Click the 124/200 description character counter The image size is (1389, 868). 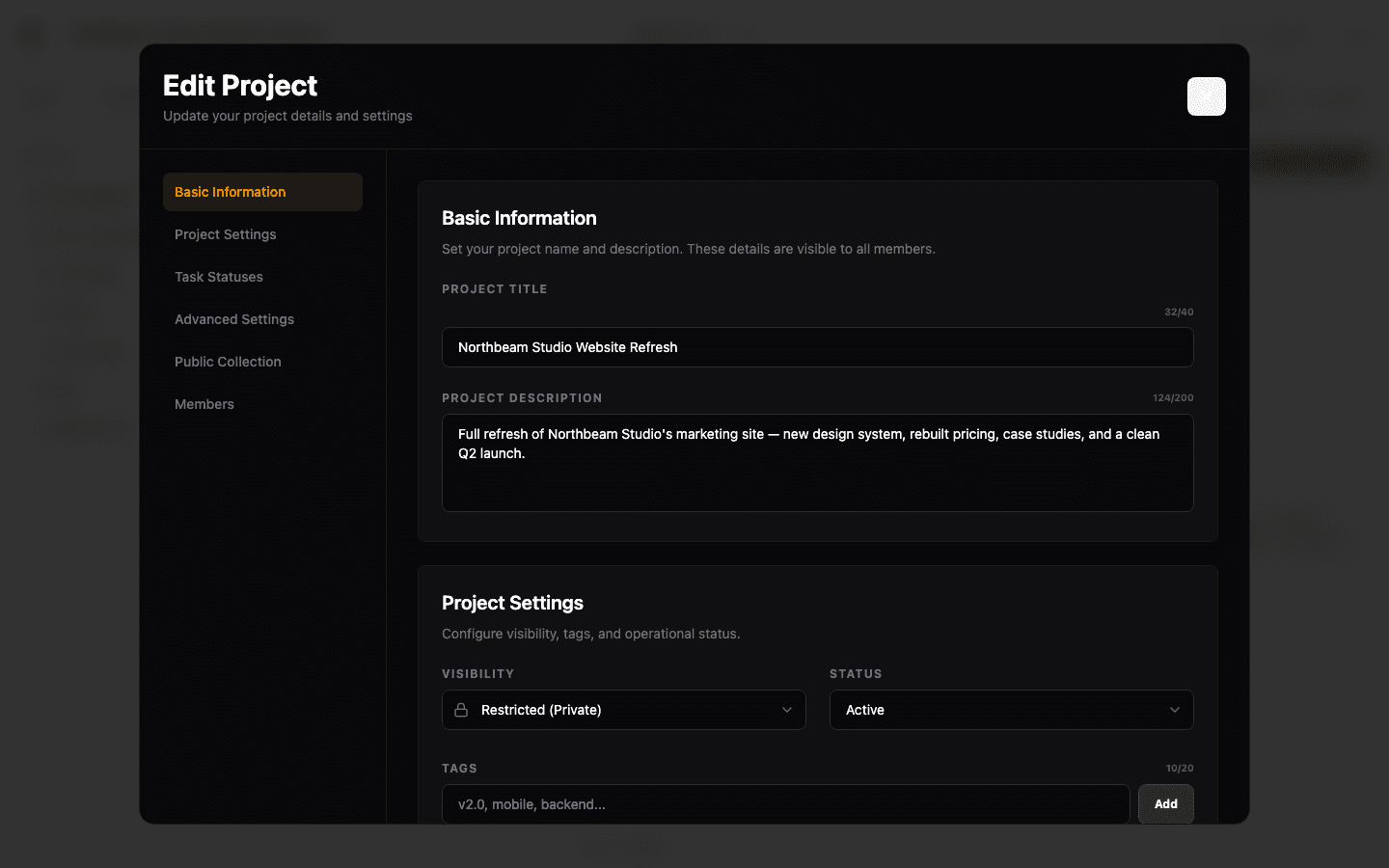coord(1174,397)
